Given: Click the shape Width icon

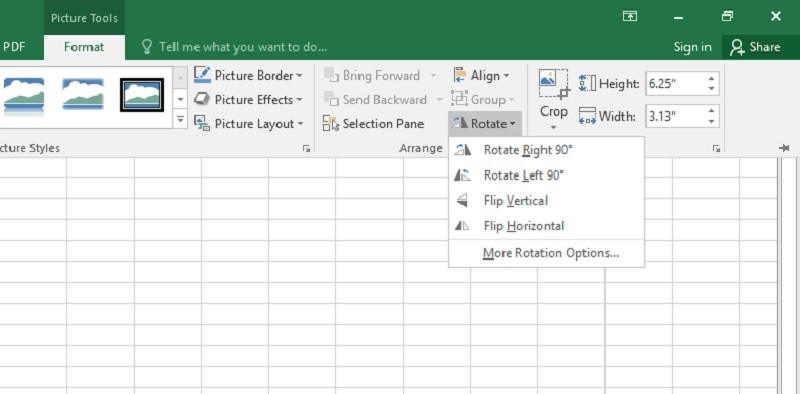Looking at the screenshot, I should [587, 116].
